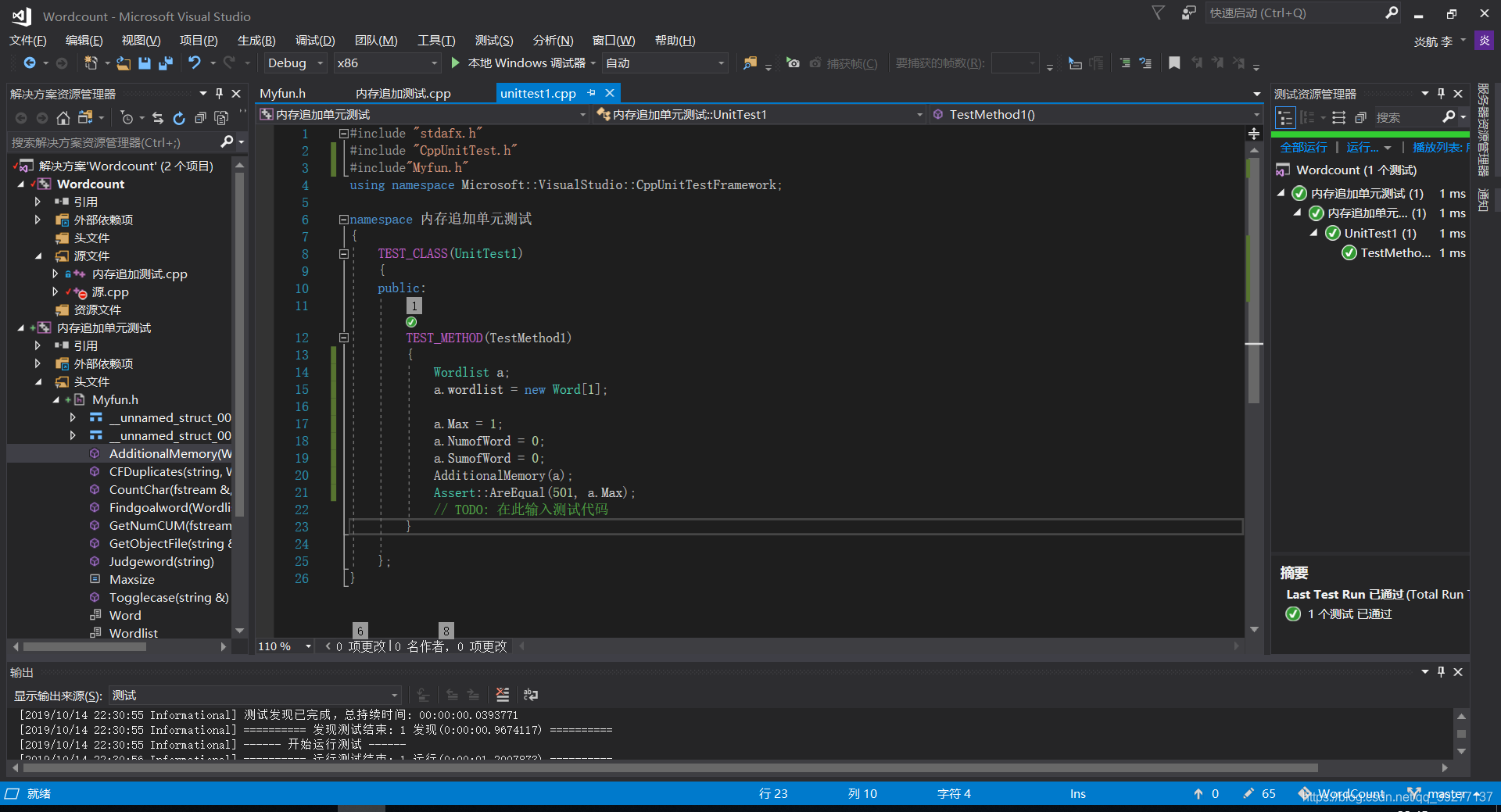Click 全部运行 to run all tests
The height and width of the screenshot is (812, 1501).
1303,148
